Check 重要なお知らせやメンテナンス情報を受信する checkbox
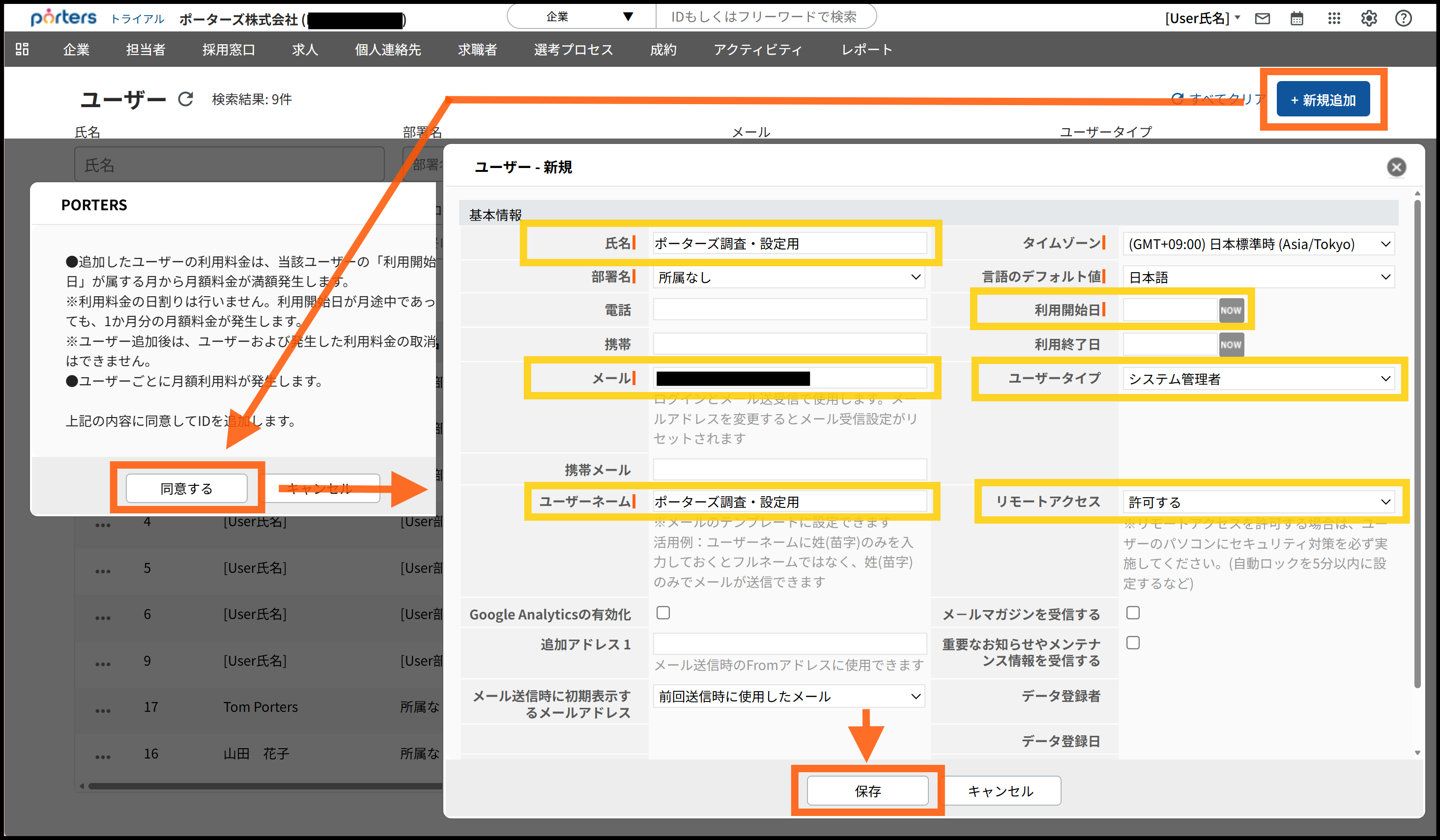 1132,643
